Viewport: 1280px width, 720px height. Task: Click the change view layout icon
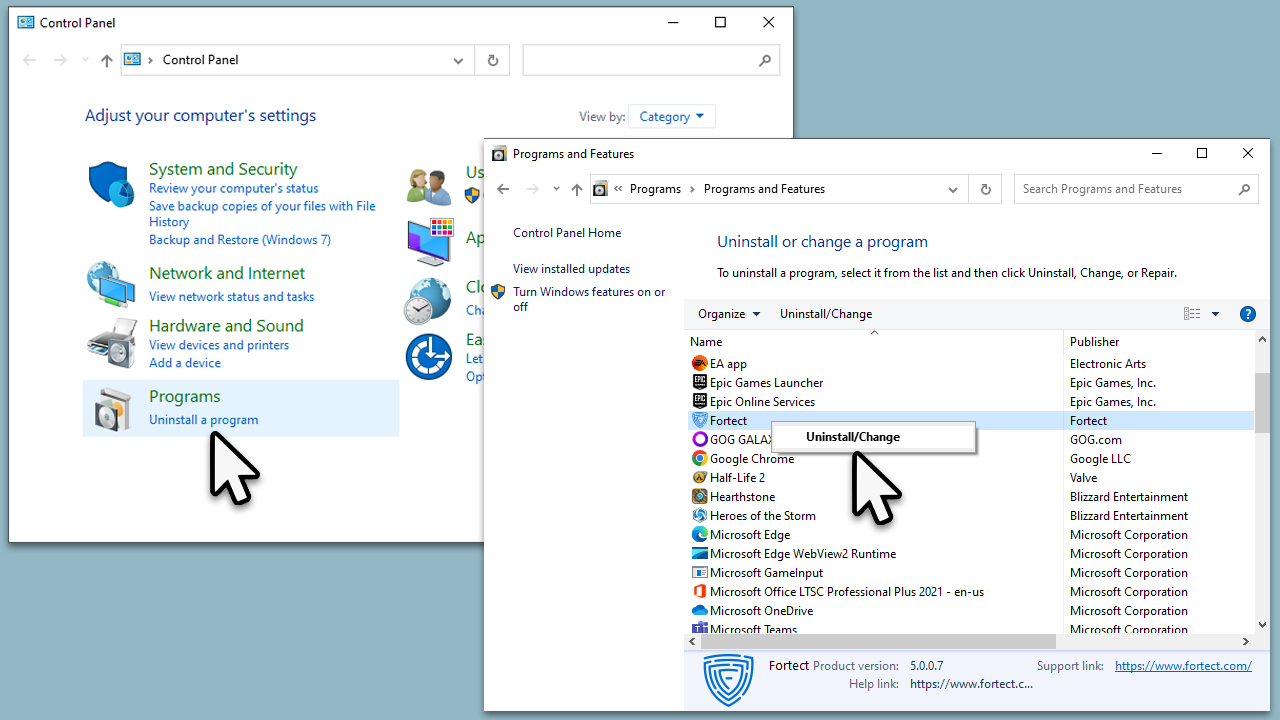click(x=1192, y=314)
